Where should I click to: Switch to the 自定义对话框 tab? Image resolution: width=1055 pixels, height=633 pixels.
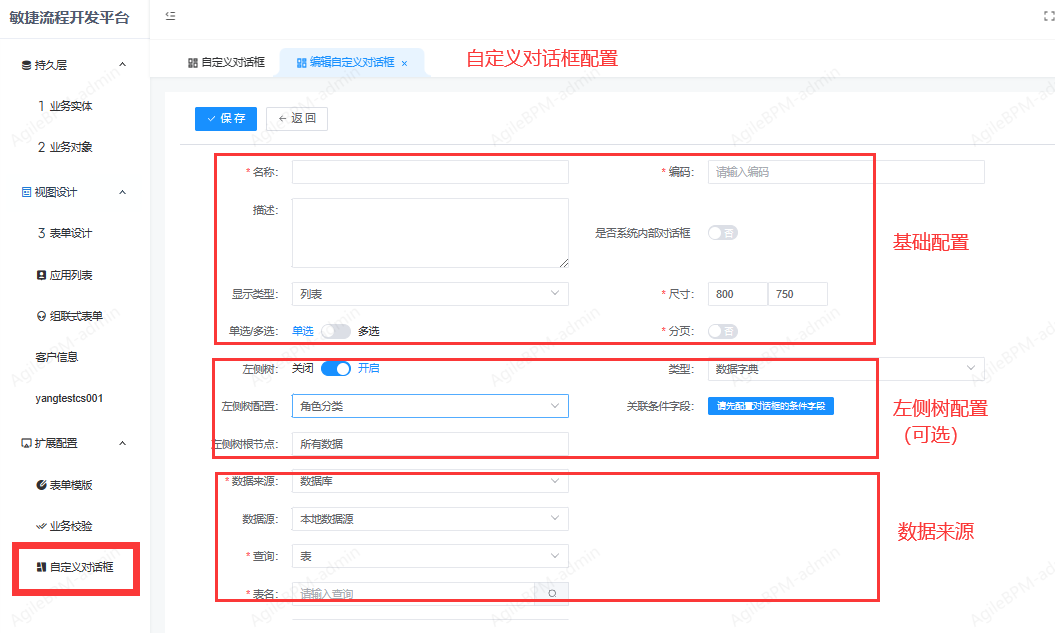tap(226, 62)
